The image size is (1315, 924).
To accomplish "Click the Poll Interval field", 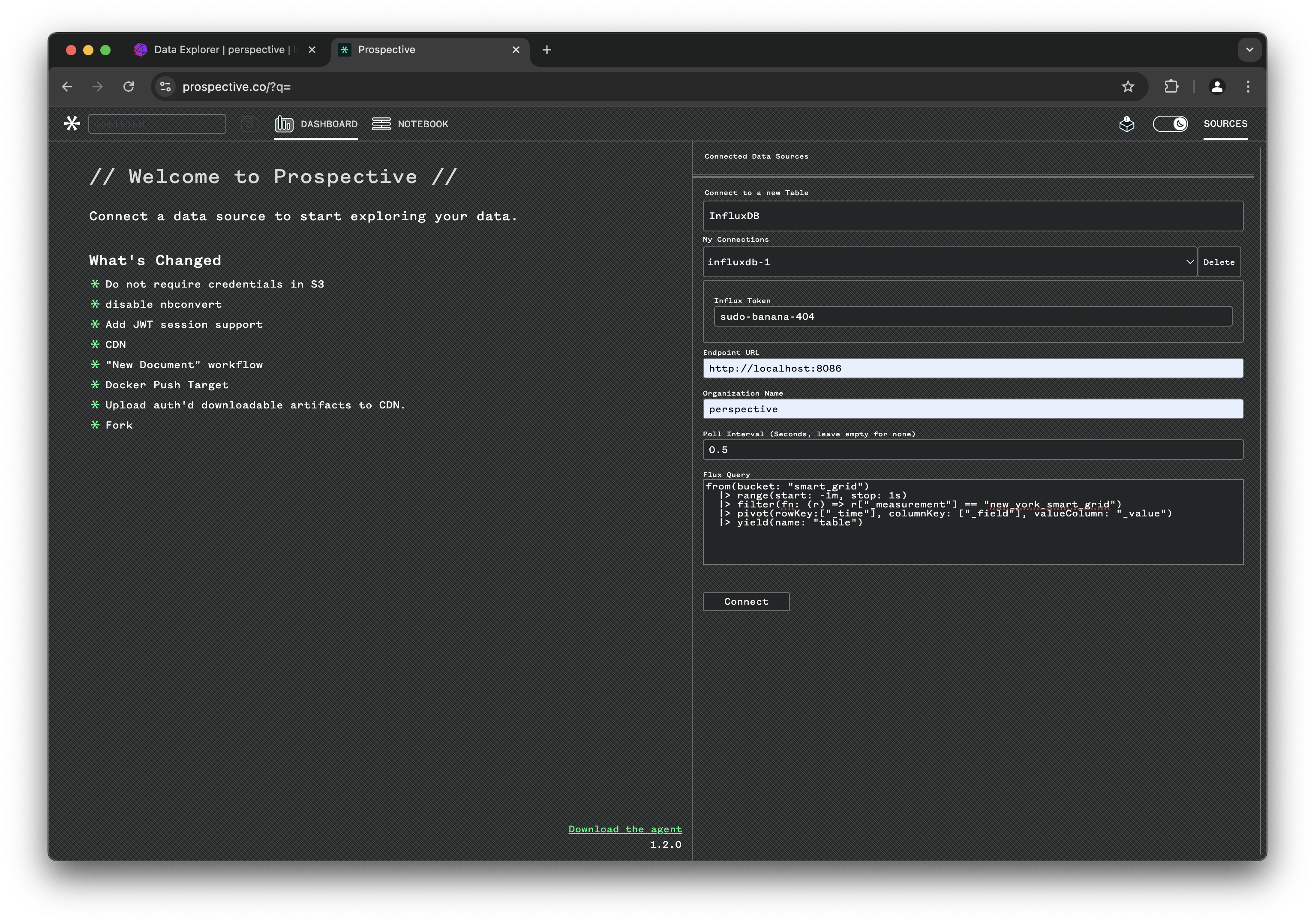I will pos(973,450).
